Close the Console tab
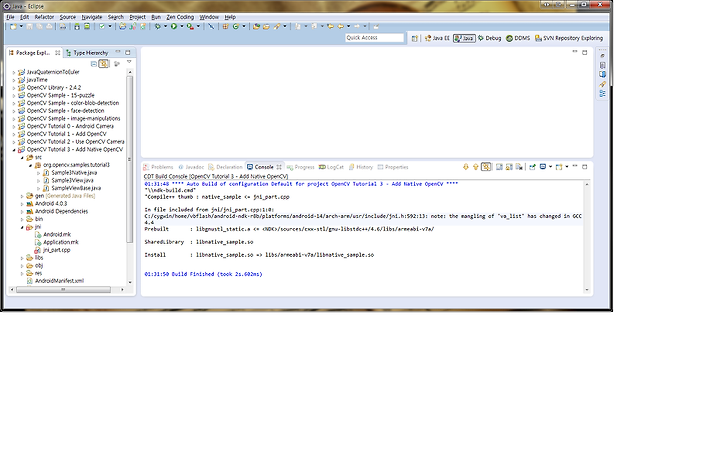720x464 pixels. point(279,167)
